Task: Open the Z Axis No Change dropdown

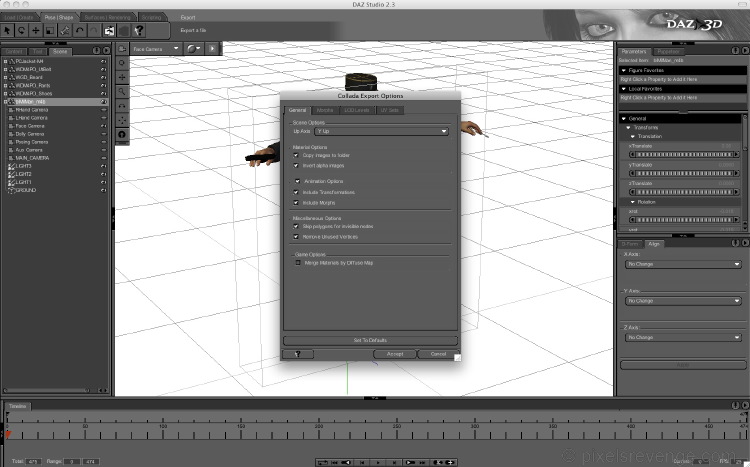Action: click(683, 337)
